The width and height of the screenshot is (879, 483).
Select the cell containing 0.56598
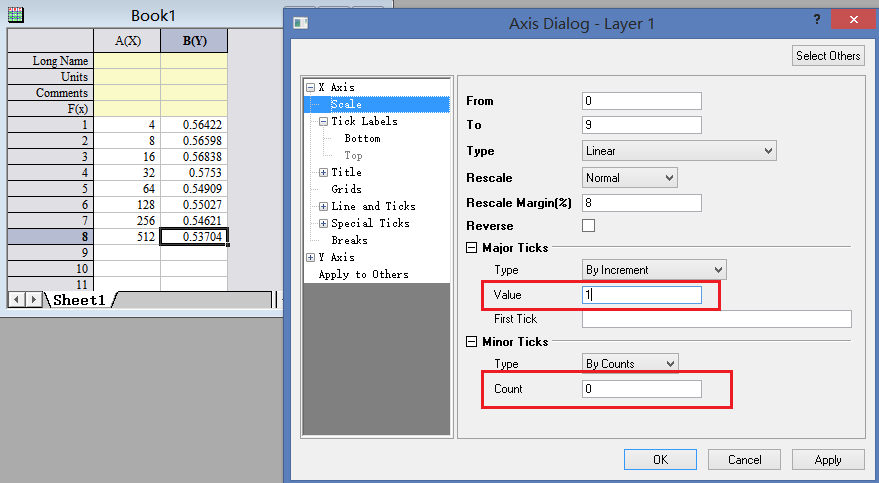tap(195, 141)
